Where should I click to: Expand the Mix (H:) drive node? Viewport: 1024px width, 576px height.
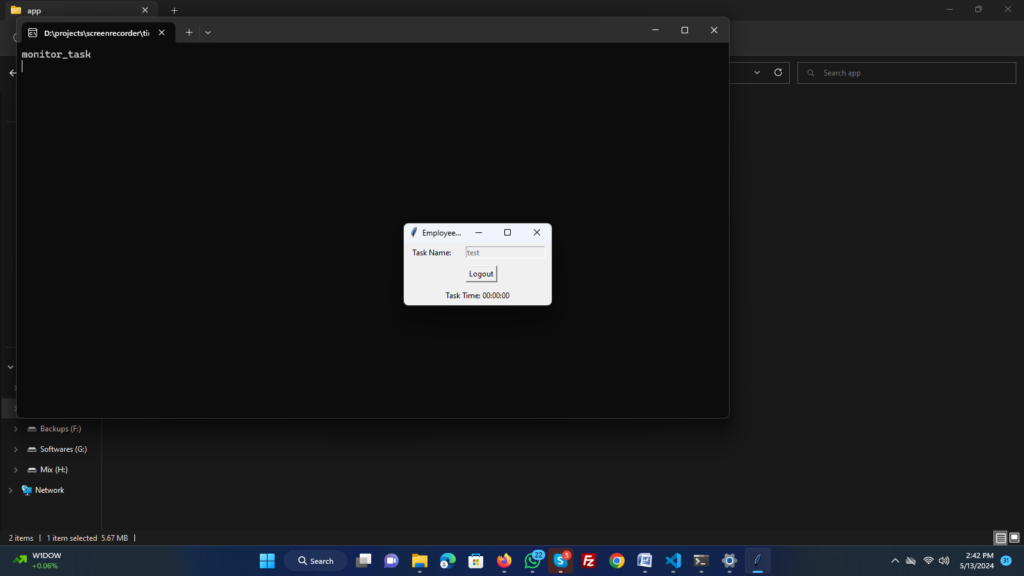(15, 470)
